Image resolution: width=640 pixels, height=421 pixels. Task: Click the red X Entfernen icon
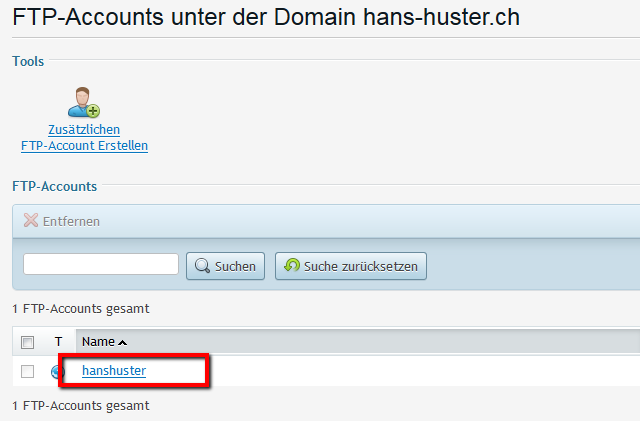(31, 221)
